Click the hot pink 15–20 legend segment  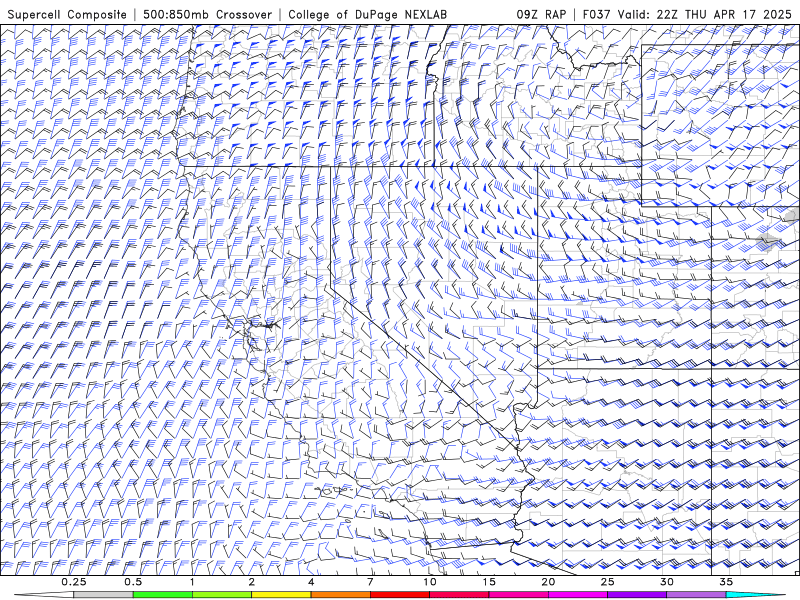coord(518,595)
